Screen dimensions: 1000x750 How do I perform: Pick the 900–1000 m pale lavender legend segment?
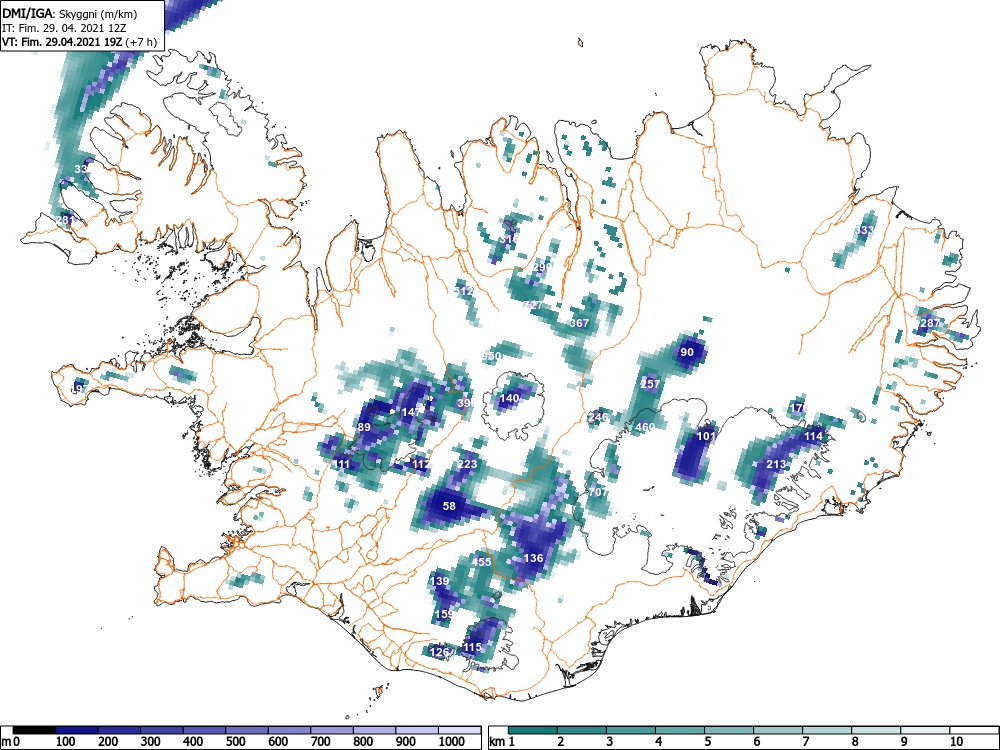[x=417, y=730]
